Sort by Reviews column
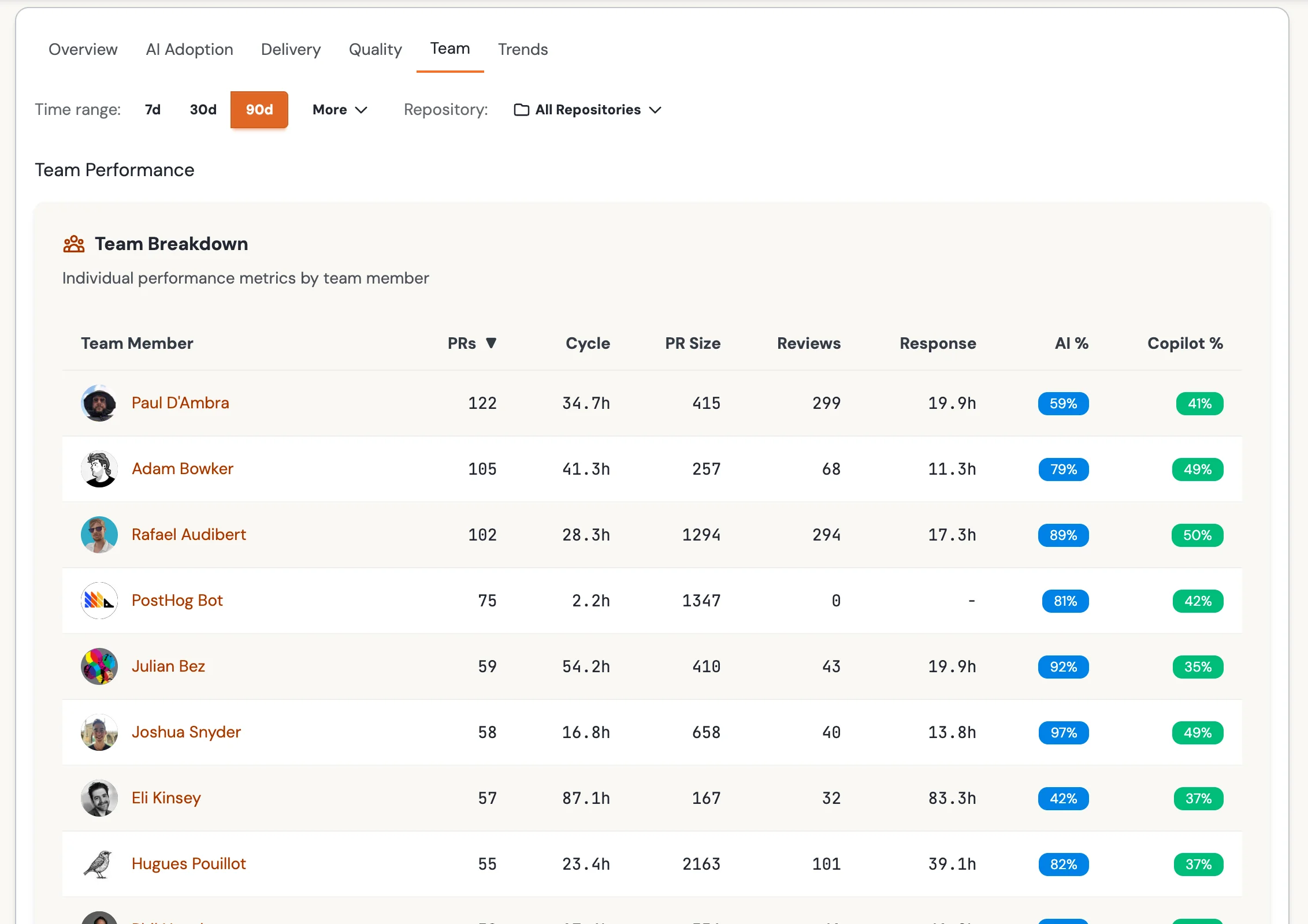This screenshot has width=1308, height=924. 809,344
